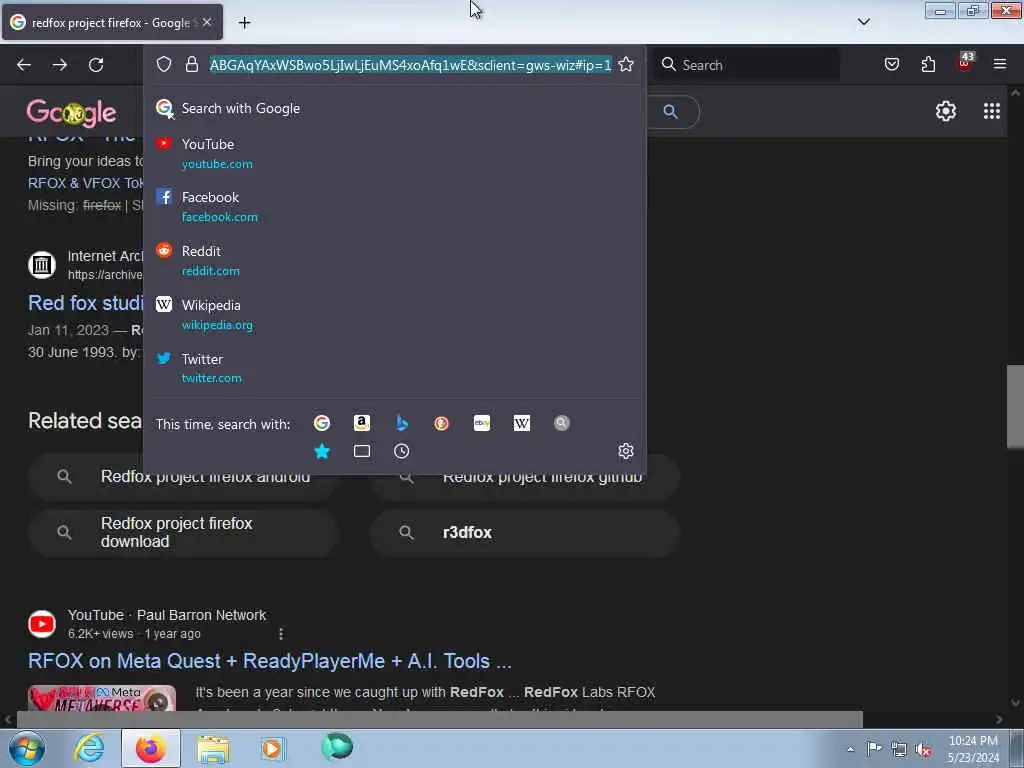Show hidden system tray icons

pyautogui.click(x=850, y=749)
